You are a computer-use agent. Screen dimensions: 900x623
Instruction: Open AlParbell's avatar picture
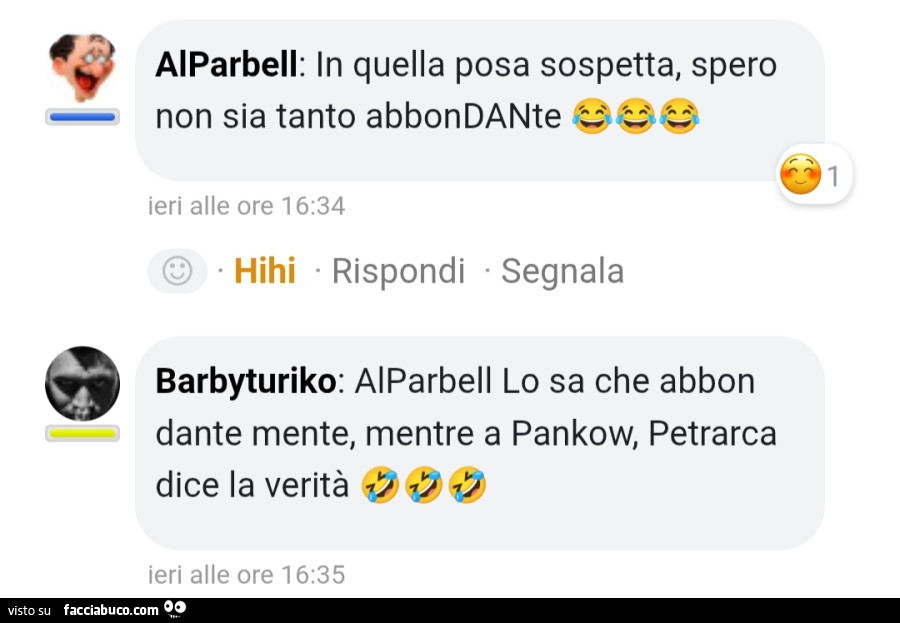coord(83,67)
